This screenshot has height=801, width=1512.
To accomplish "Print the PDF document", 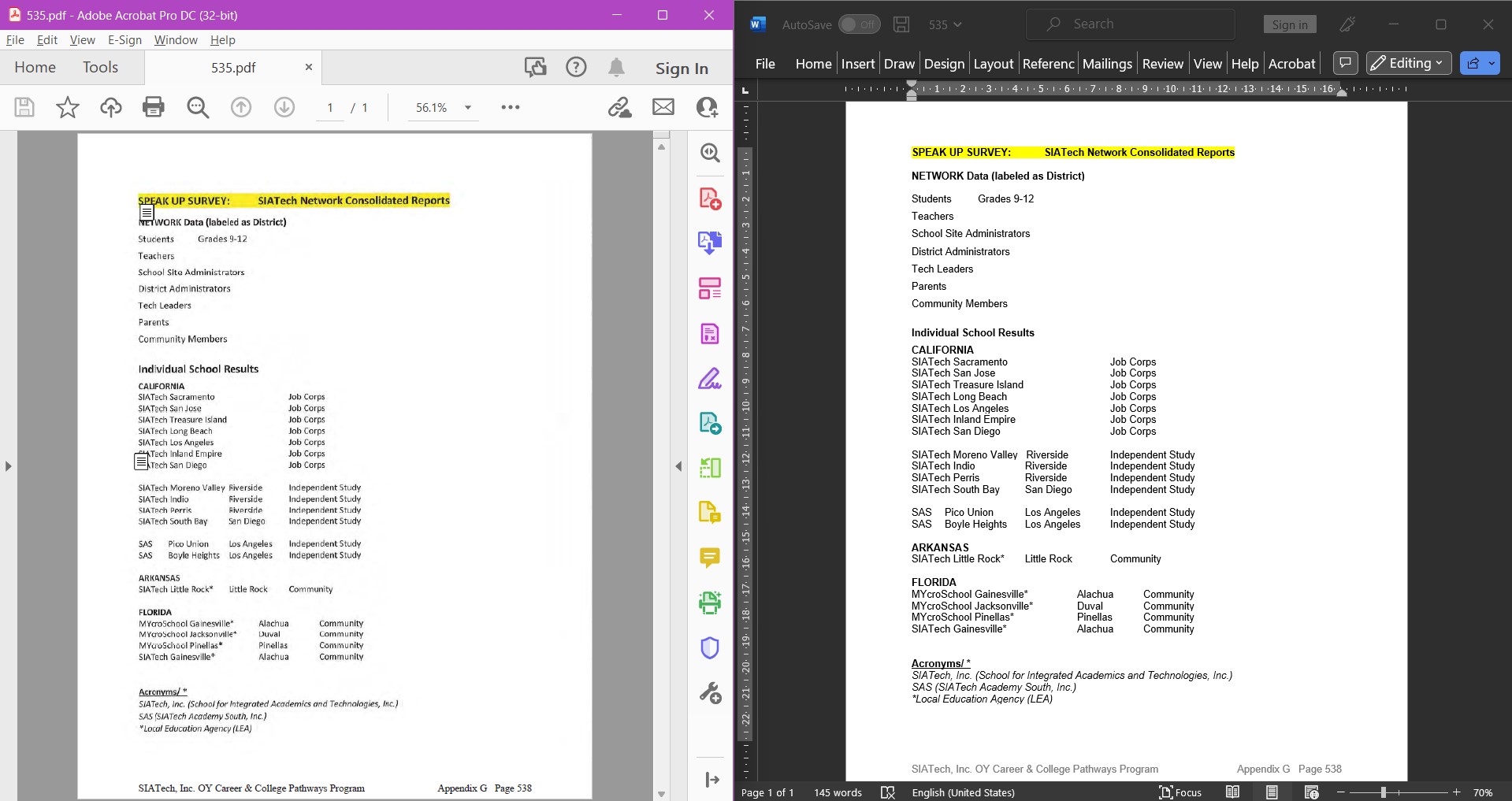I will 154,107.
